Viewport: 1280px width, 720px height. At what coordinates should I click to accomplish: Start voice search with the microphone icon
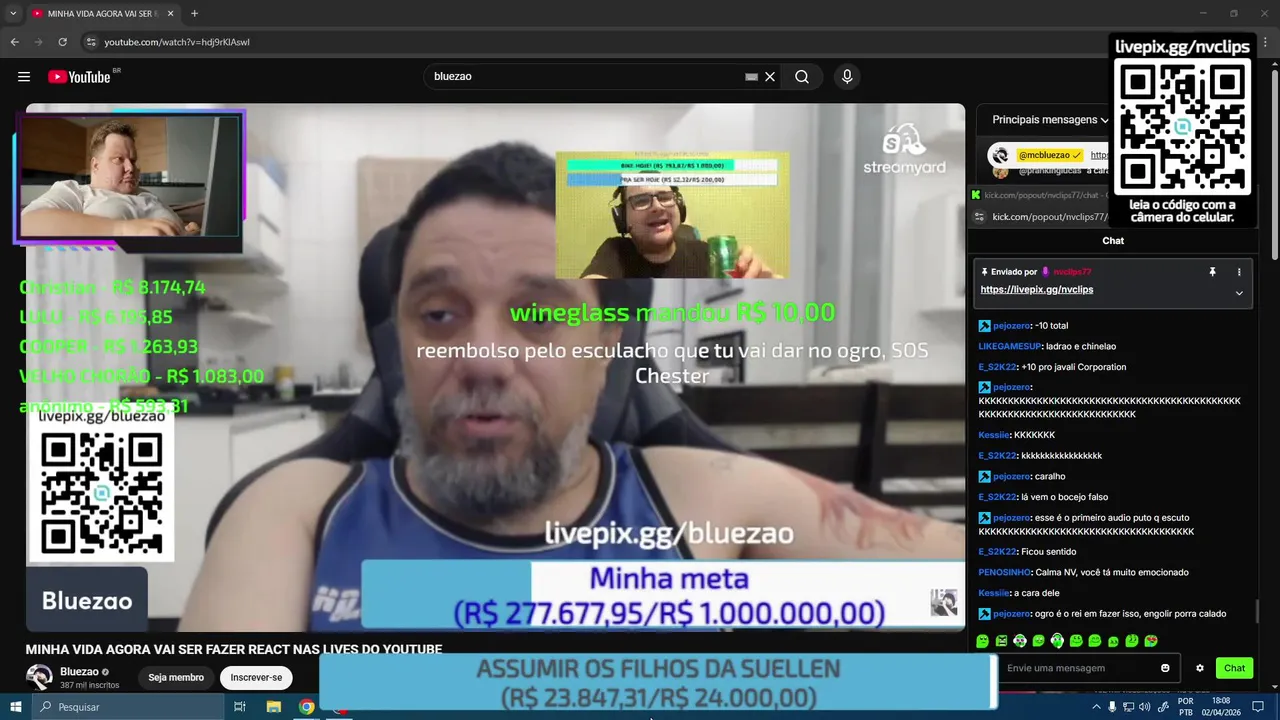847,77
